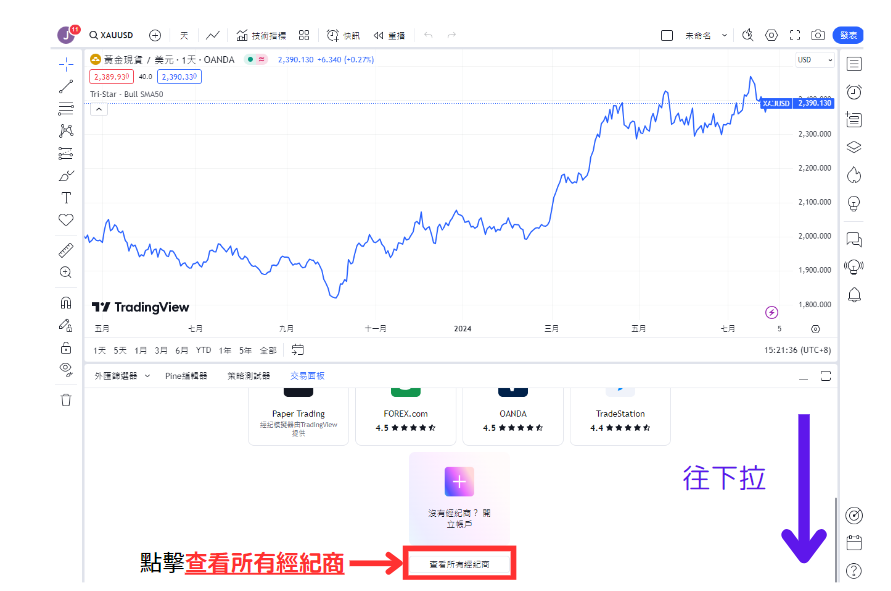
Task: Click the redo arrow
Action: [452, 35]
